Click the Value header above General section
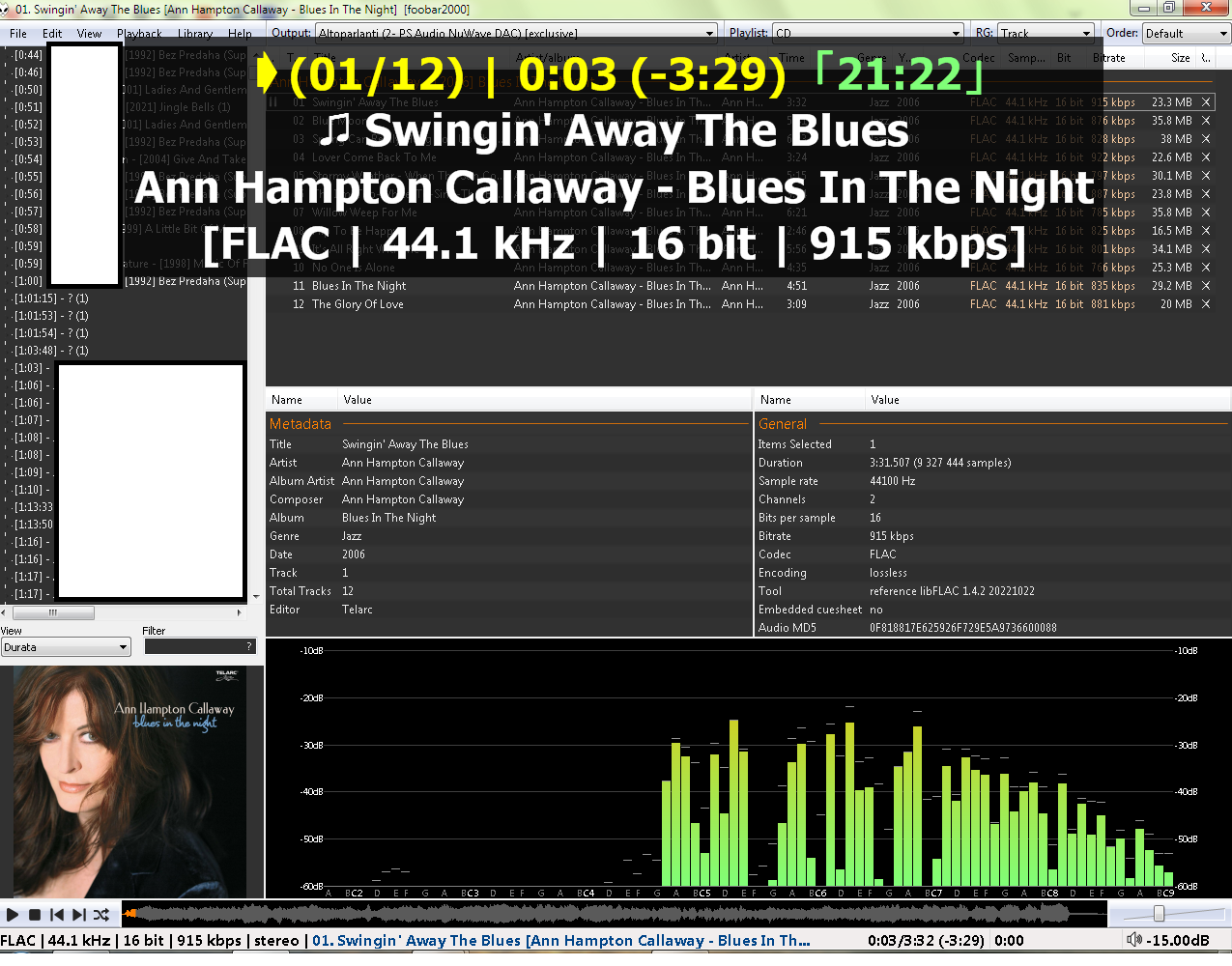The image size is (1232, 966). [x=885, y=400]
